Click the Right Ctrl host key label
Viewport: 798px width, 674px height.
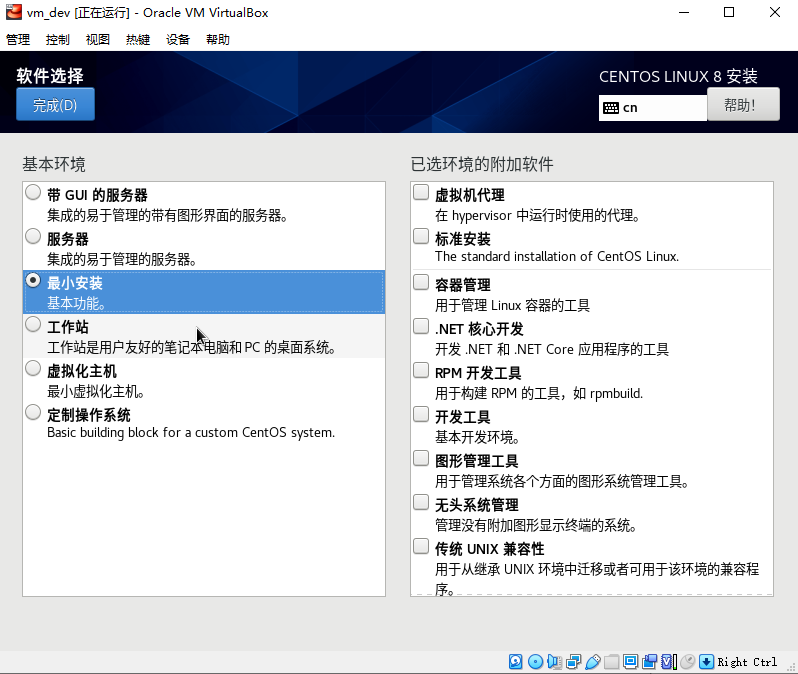click(747, 662)
